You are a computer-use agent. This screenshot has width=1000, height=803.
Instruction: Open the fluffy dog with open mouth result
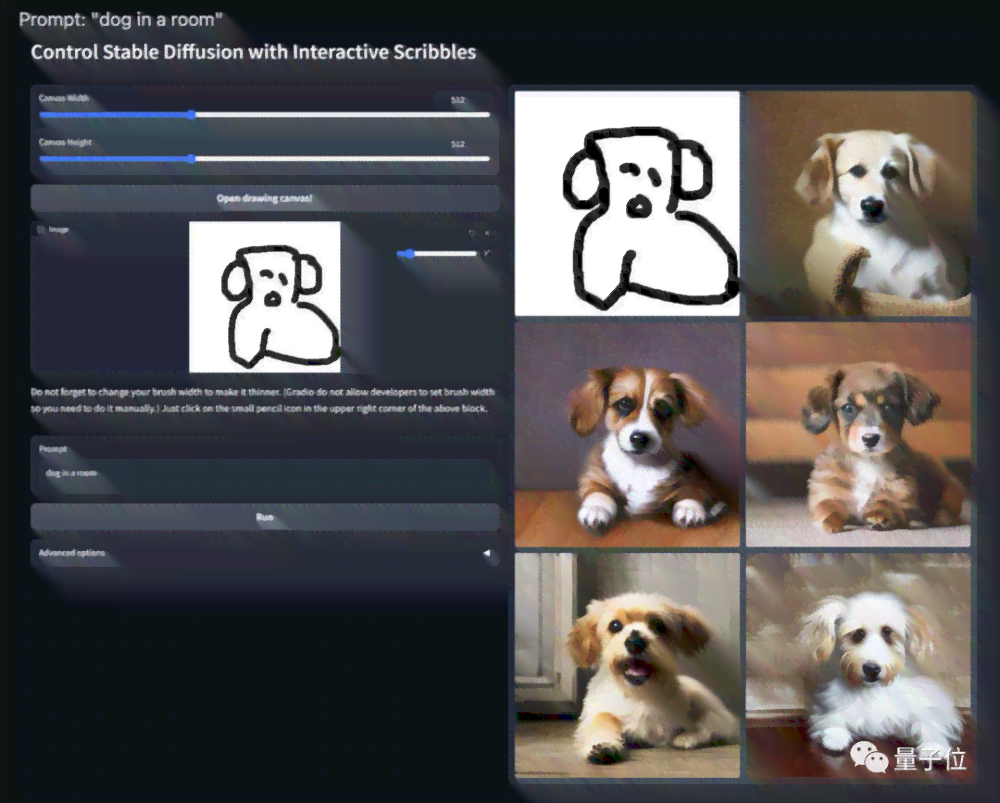pyautogui.click(x=627, y=665)
